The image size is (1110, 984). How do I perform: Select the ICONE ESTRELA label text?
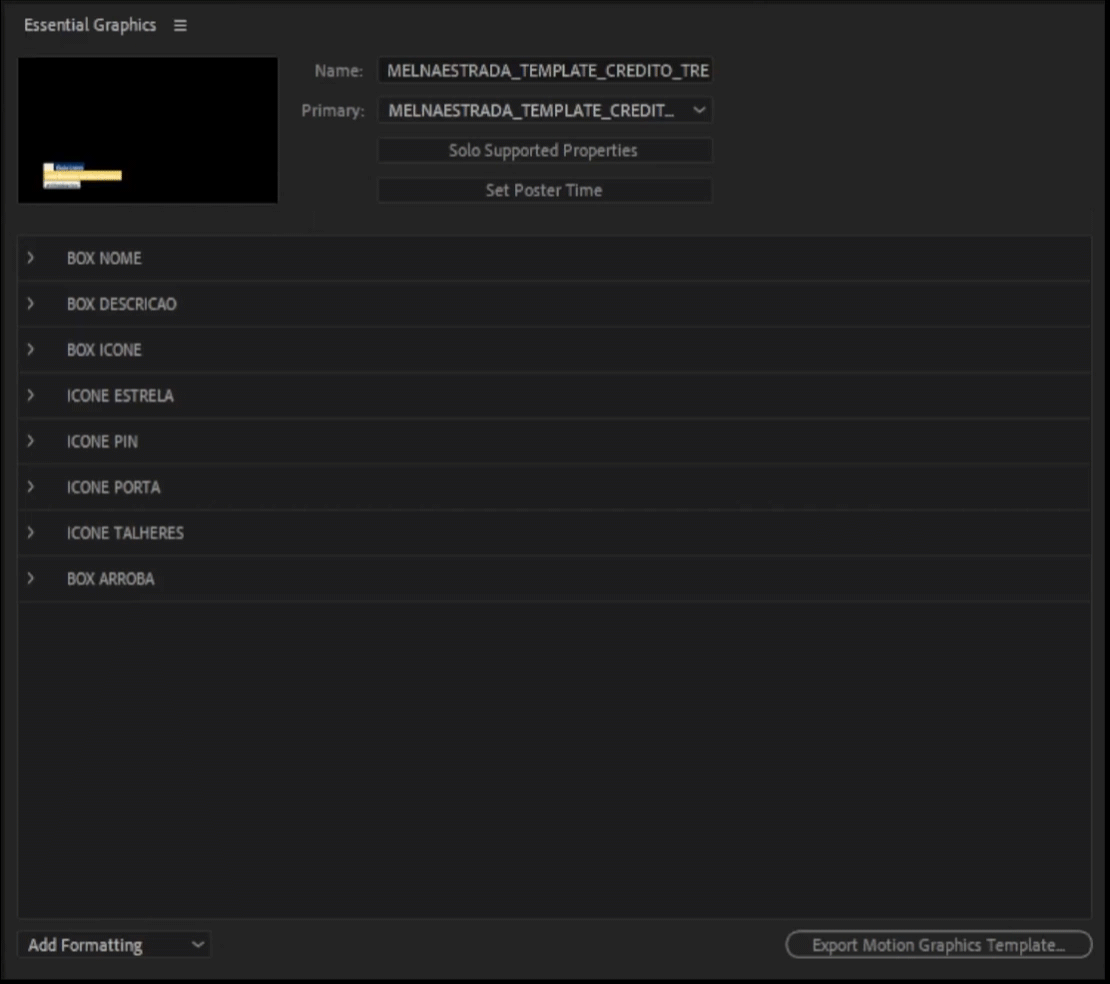coord(120,396)
